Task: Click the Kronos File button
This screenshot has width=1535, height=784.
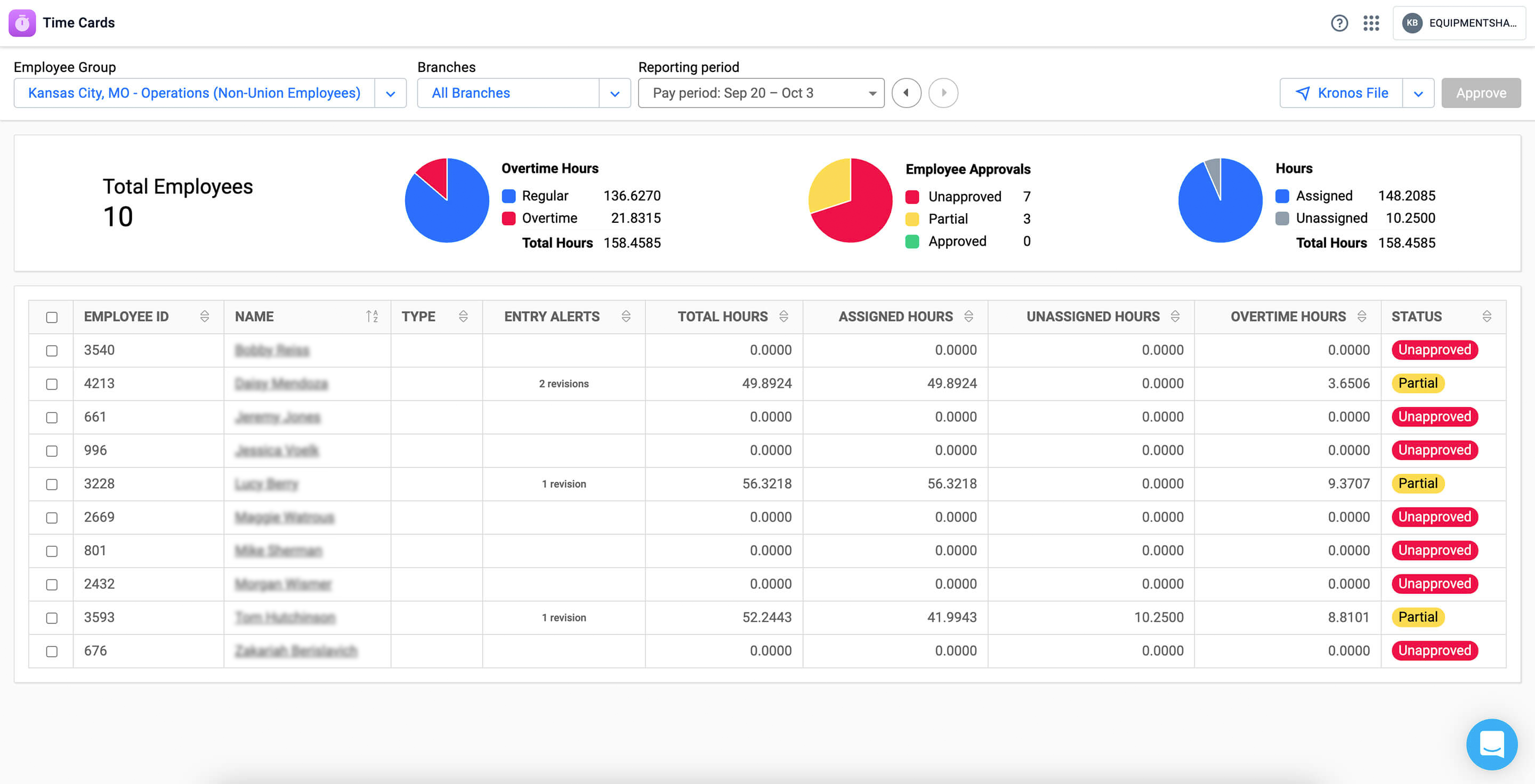Action: coord(1342,93)
